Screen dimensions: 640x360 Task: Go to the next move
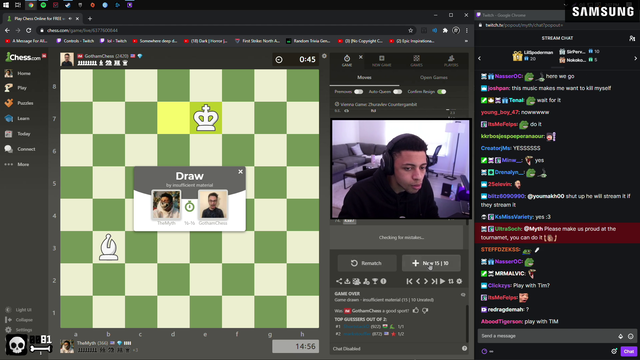pyautogui.click(x=426, y=281)
